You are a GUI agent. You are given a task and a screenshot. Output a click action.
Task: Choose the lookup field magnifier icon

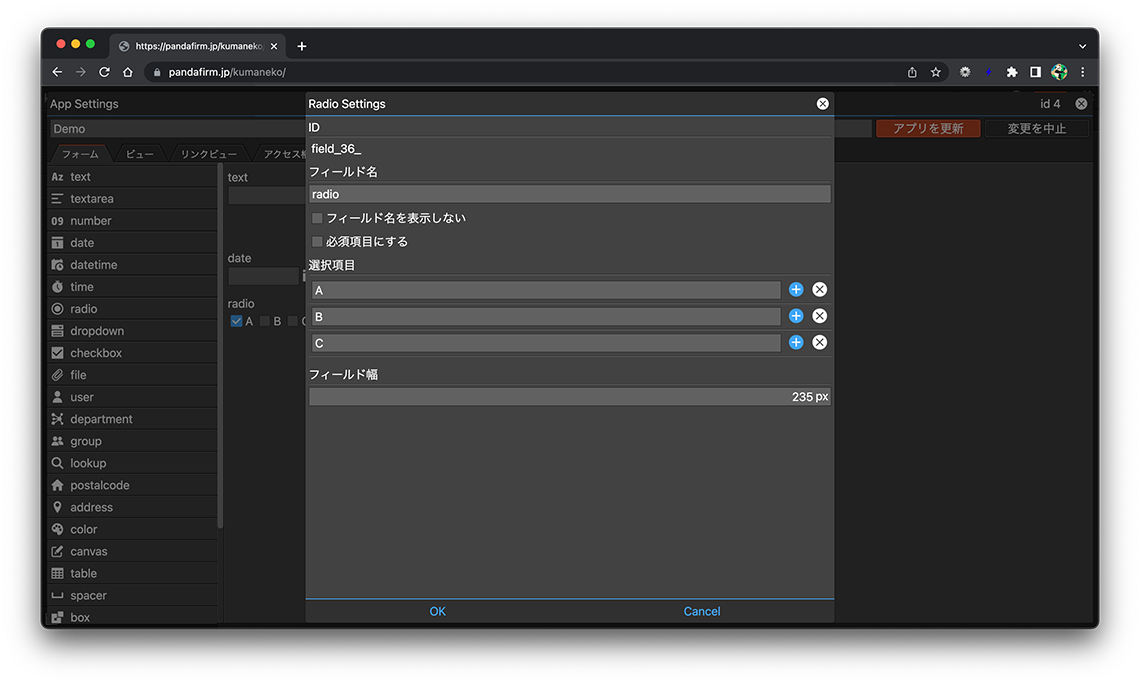pos(58,463)
